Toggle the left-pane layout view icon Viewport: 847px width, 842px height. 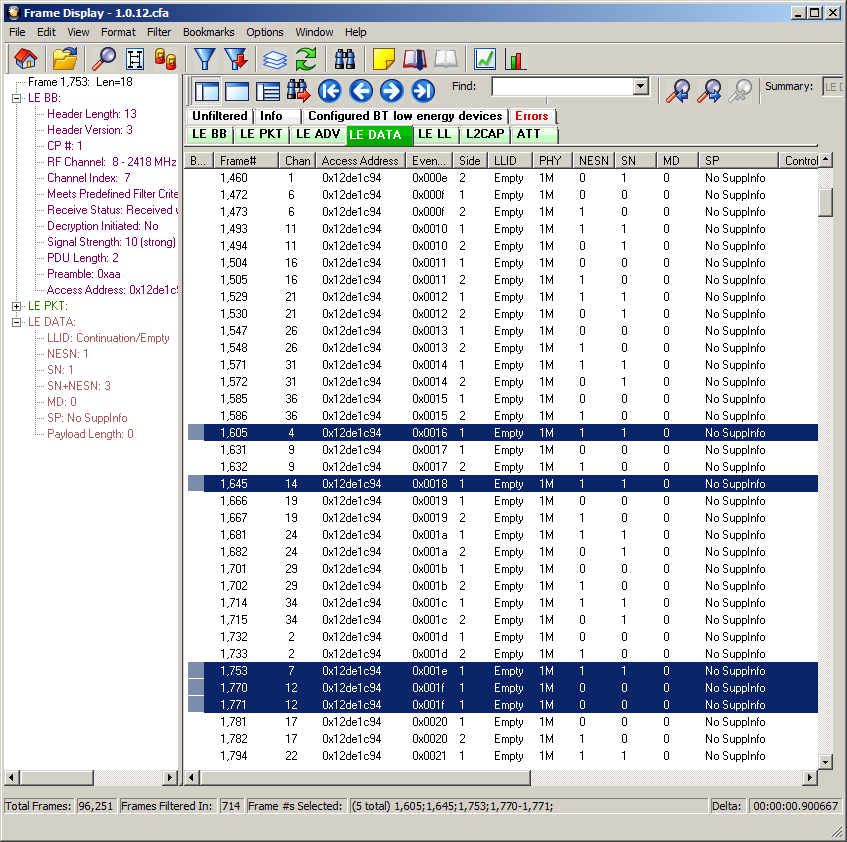point(207,91)
